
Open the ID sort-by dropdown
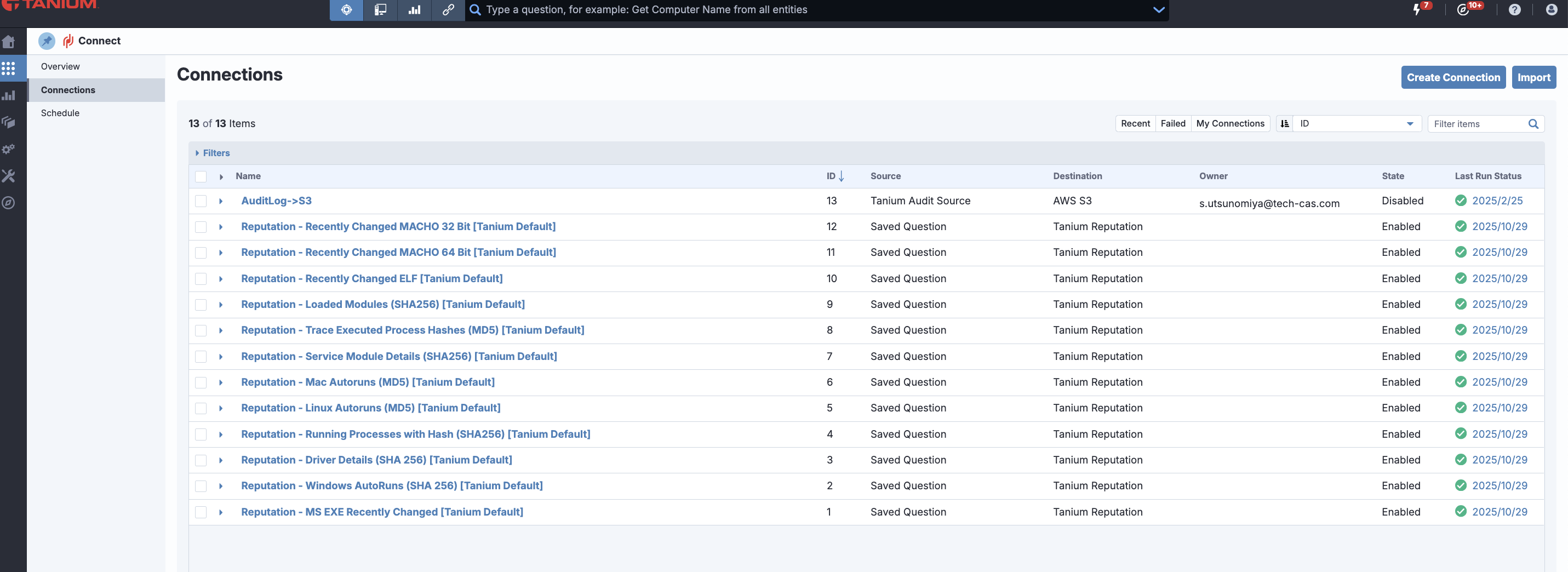click(x=1356, y=123)
